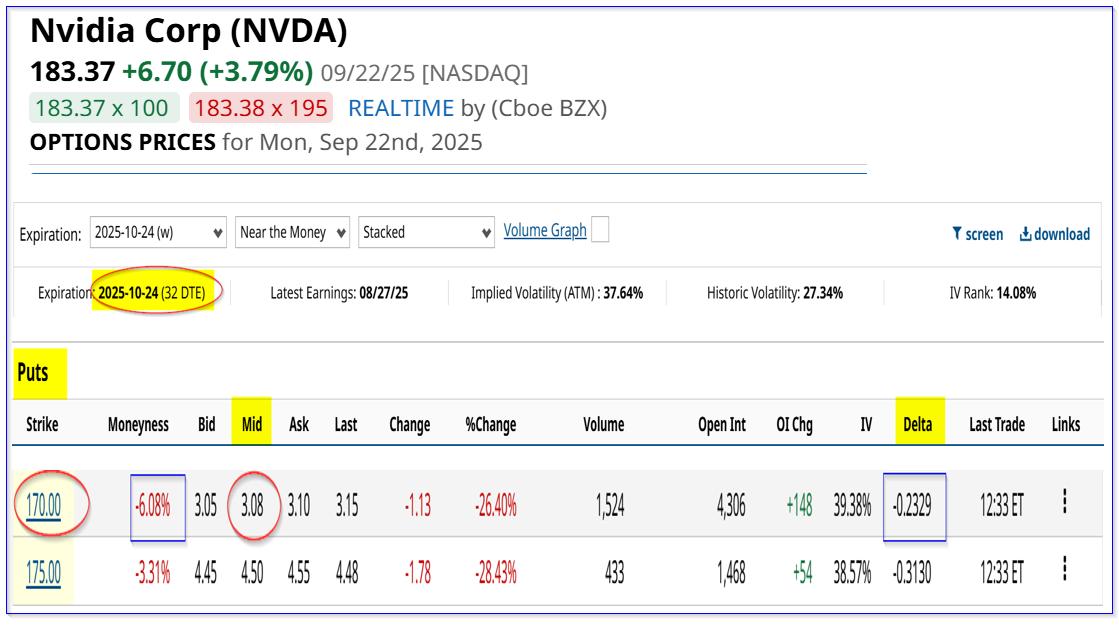Open the 170.00 strike put link

click(44, 506)
